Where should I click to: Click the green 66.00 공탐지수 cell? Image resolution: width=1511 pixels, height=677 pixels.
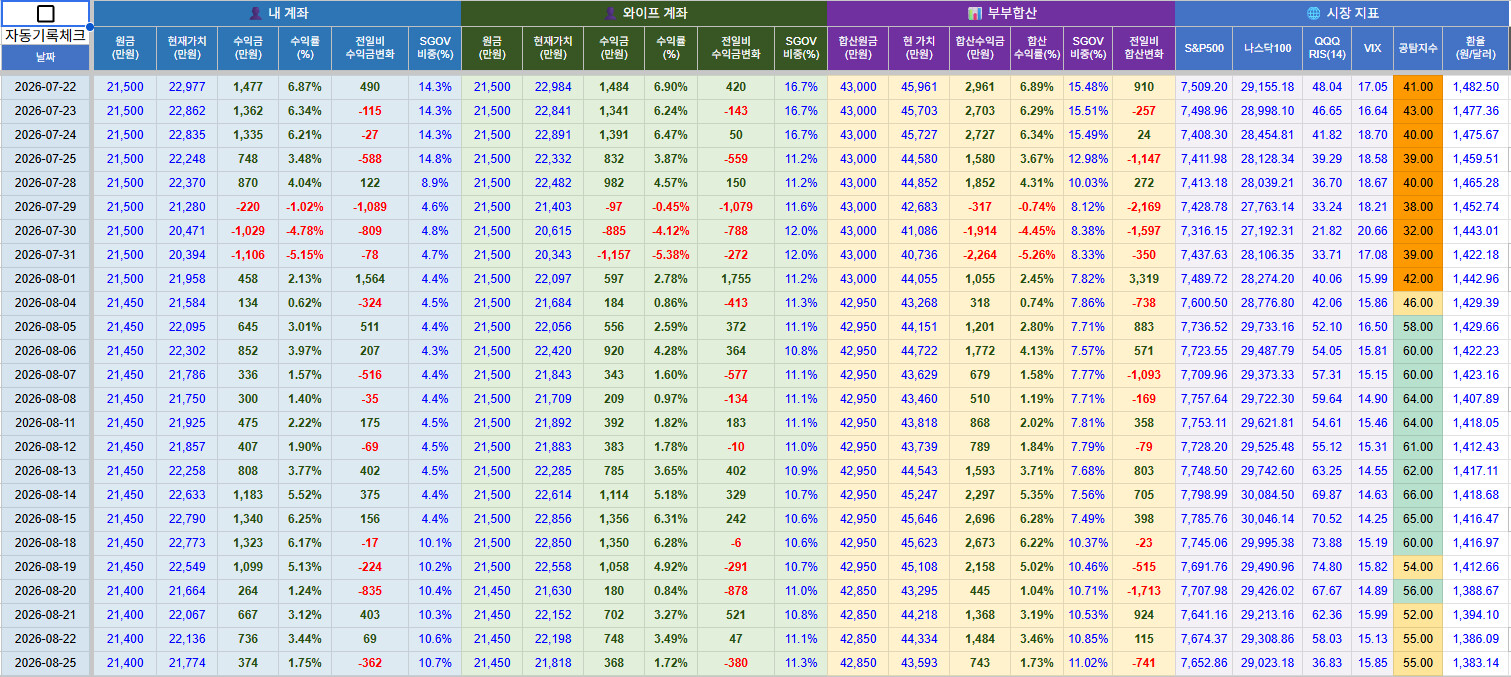pyautogui.click(x=1417, y=495)
